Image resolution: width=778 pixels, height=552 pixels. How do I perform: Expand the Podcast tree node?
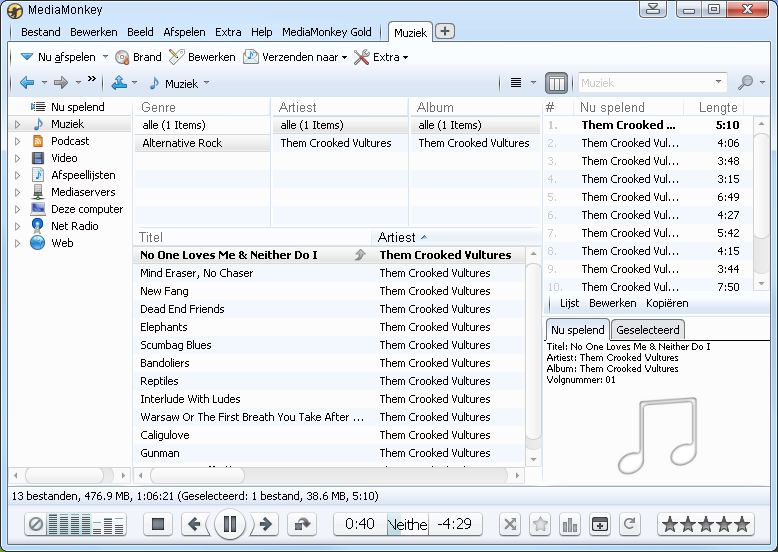click(x=17, y=142)
